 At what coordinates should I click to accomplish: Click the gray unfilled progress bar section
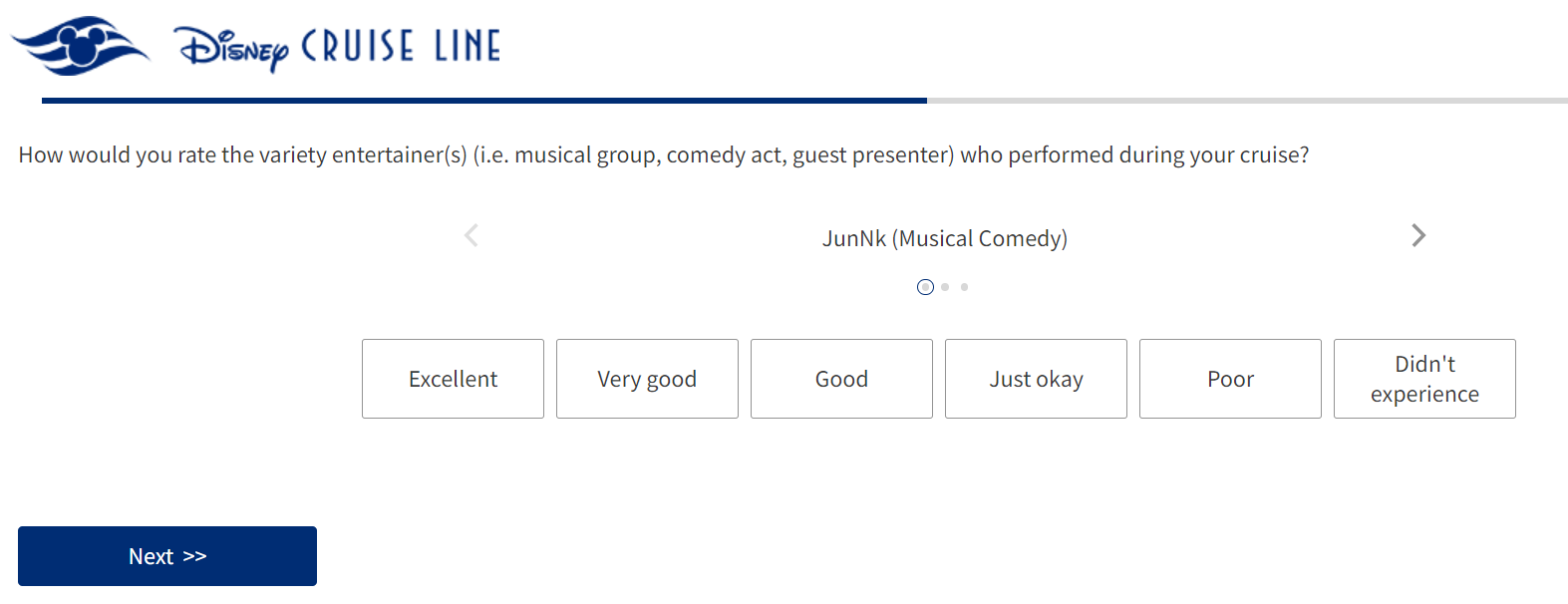1246,101
